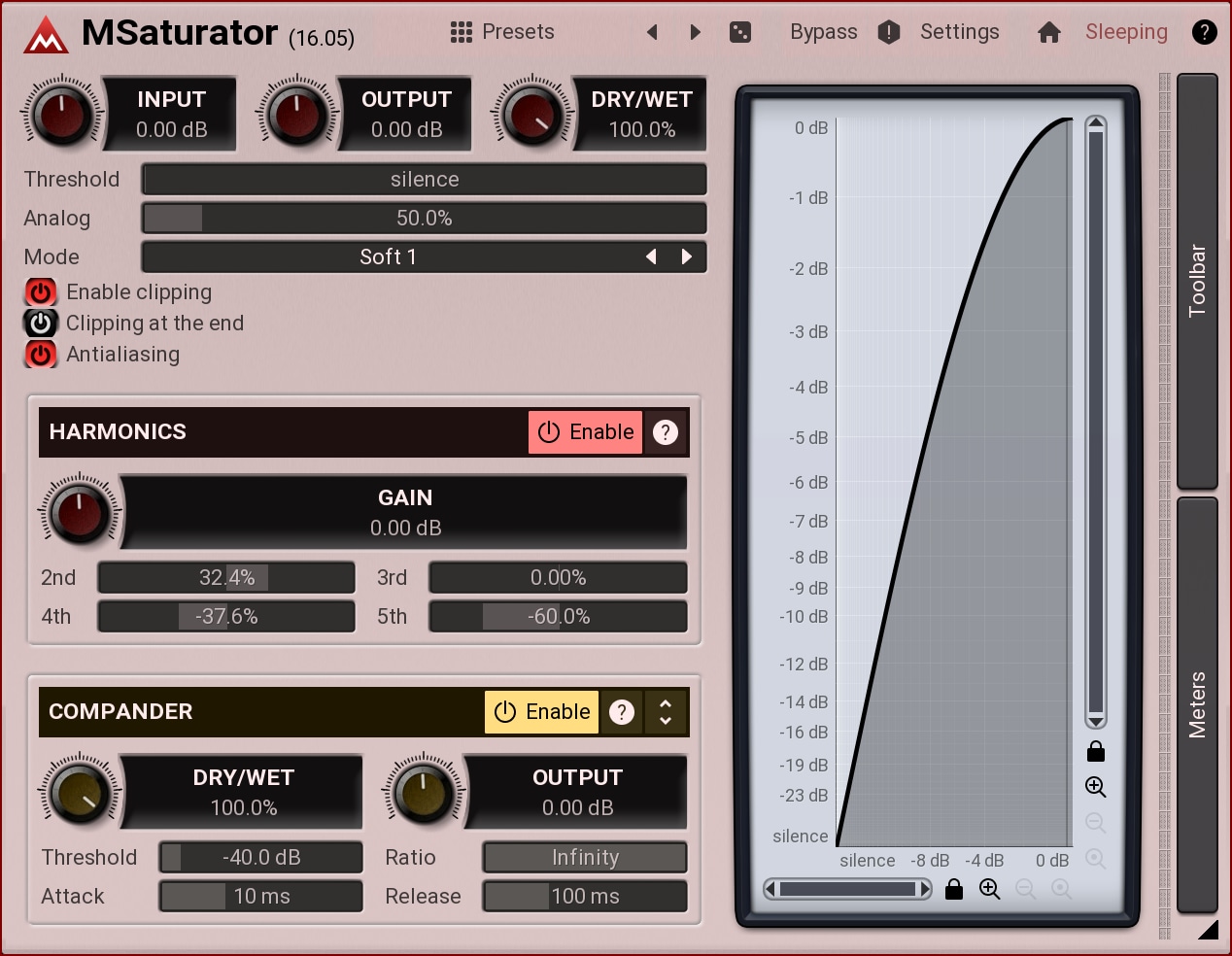Screen dimensions: 1232x956
Task: Open Harmonics section help icon
Action: tap(666, 432)
